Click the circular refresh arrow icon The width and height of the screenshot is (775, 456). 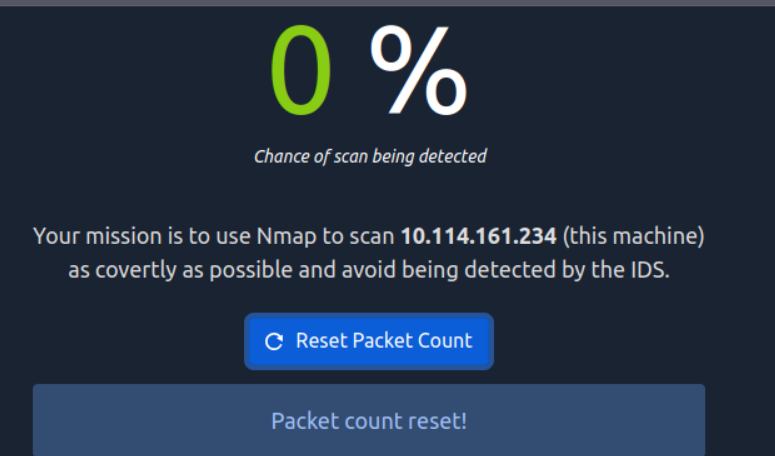coord(274,341)
